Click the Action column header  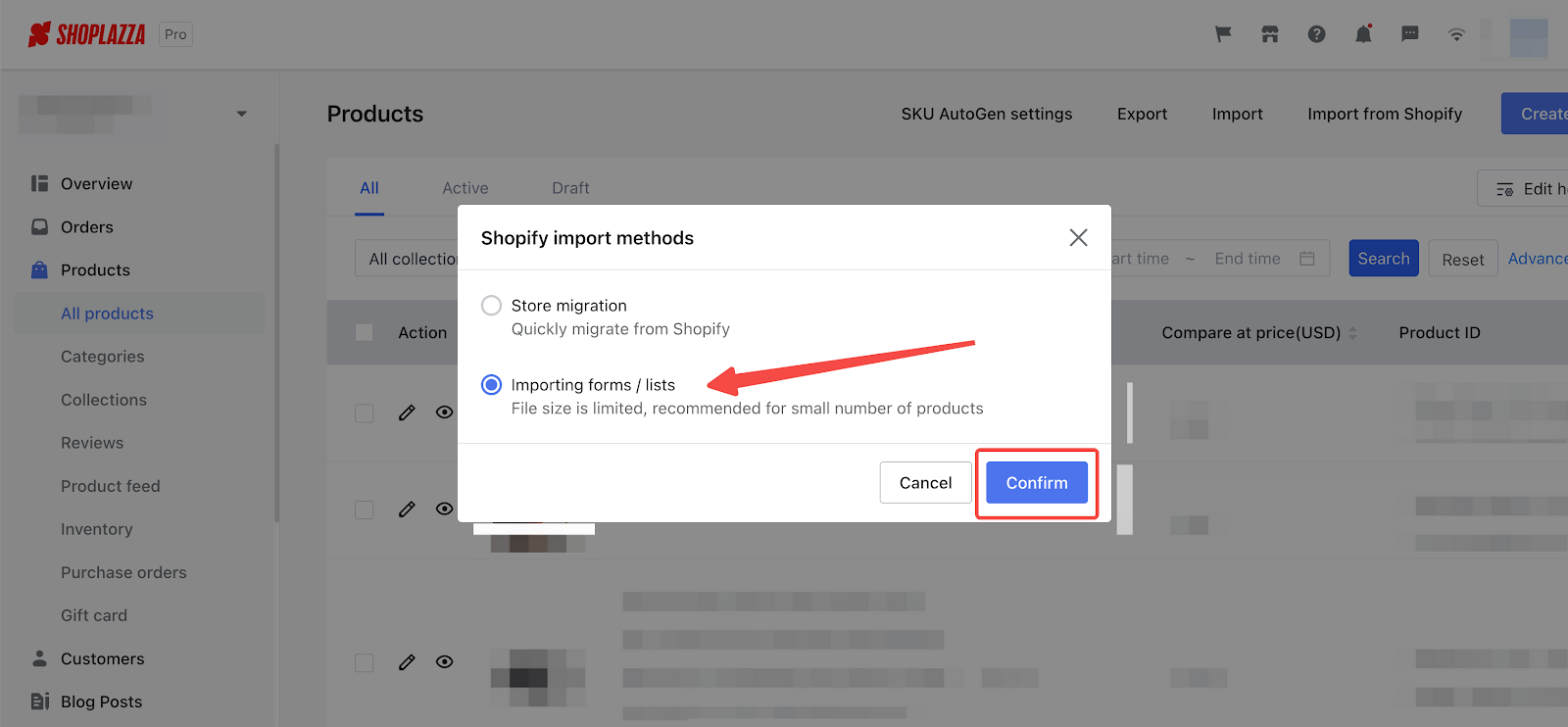coord(422,333)
